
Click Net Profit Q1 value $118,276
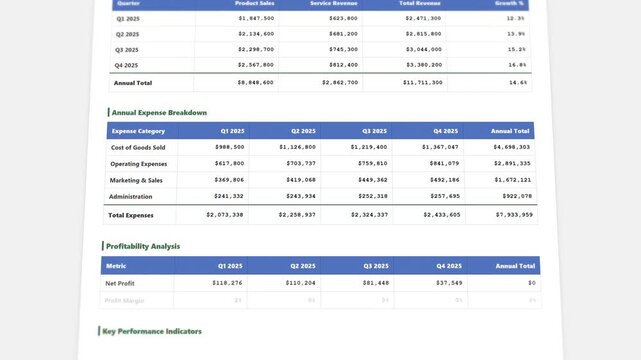227,283
